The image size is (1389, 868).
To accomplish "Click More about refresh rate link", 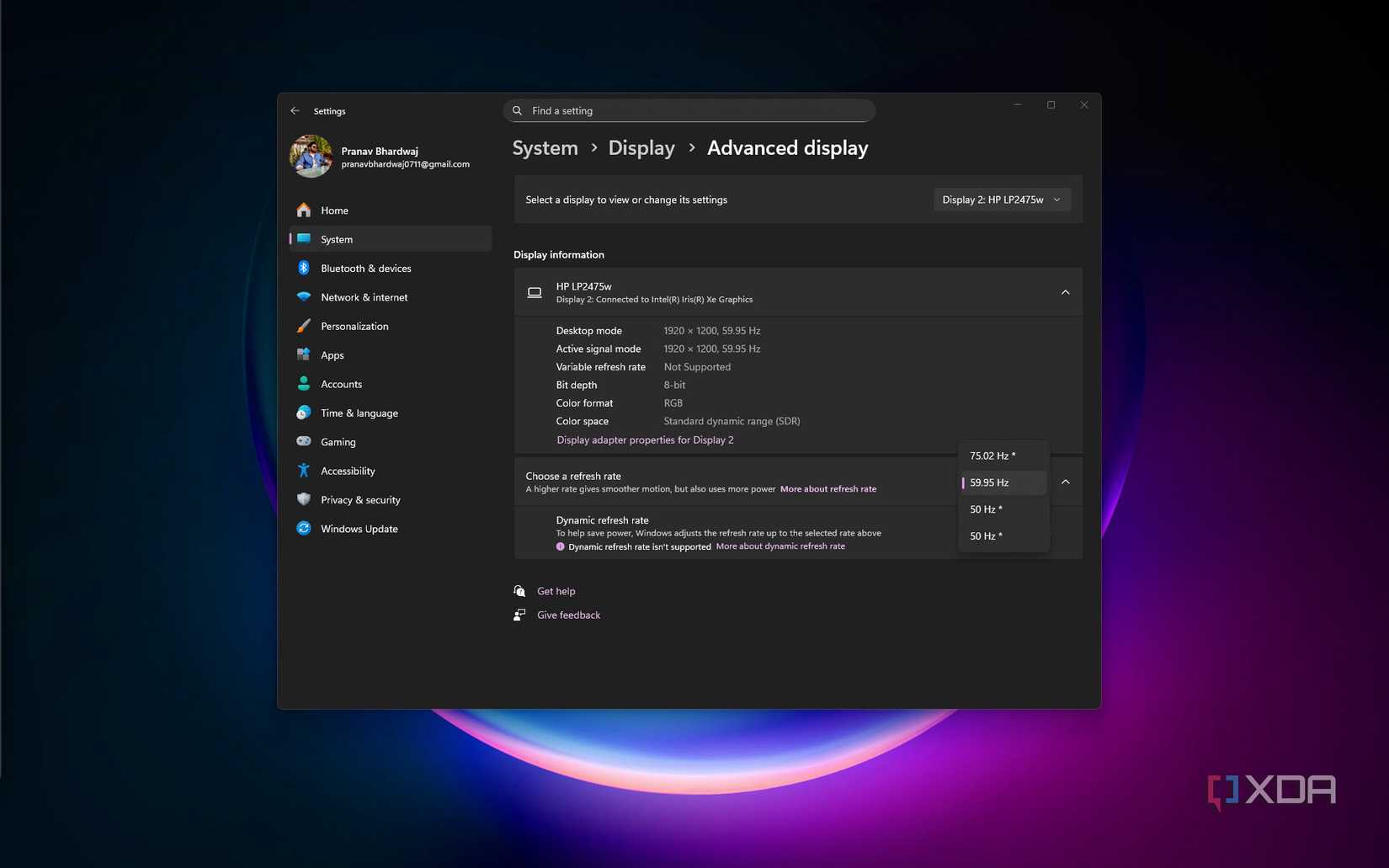I will tap(828, 489).
